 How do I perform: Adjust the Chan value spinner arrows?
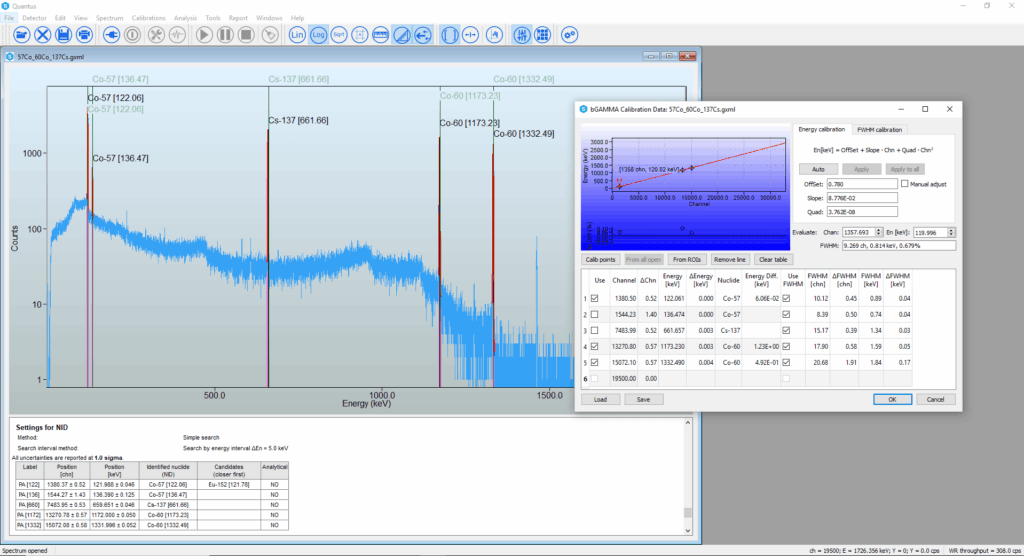(x=879, y=233)
